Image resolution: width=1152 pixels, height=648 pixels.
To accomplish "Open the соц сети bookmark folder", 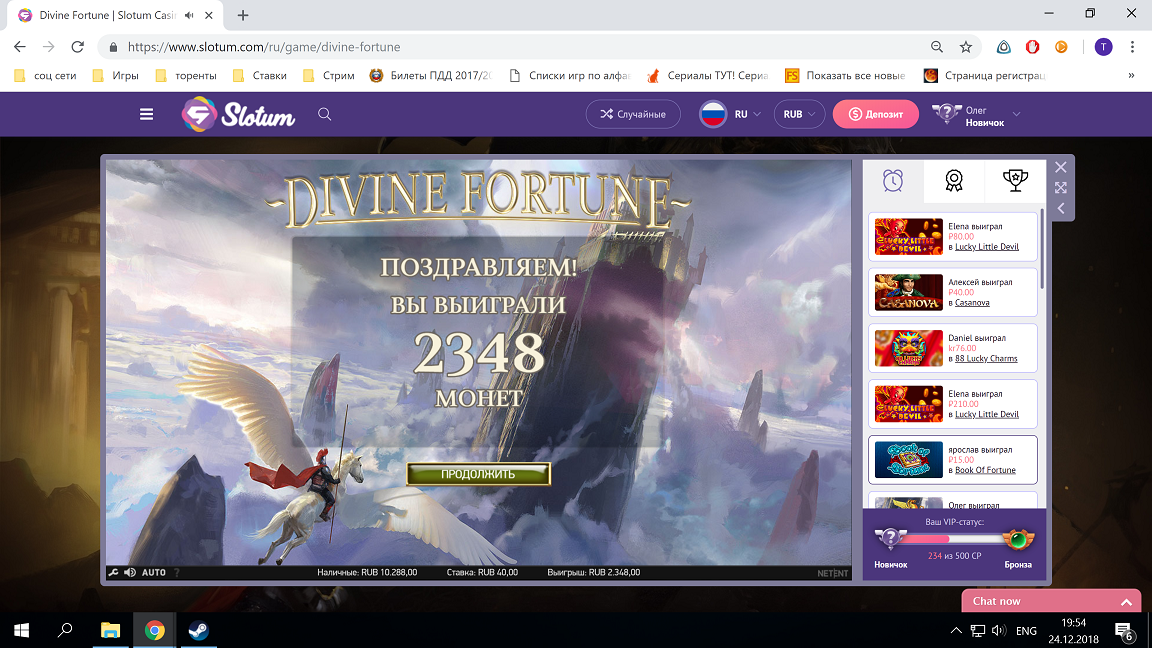I will [46, 76].
